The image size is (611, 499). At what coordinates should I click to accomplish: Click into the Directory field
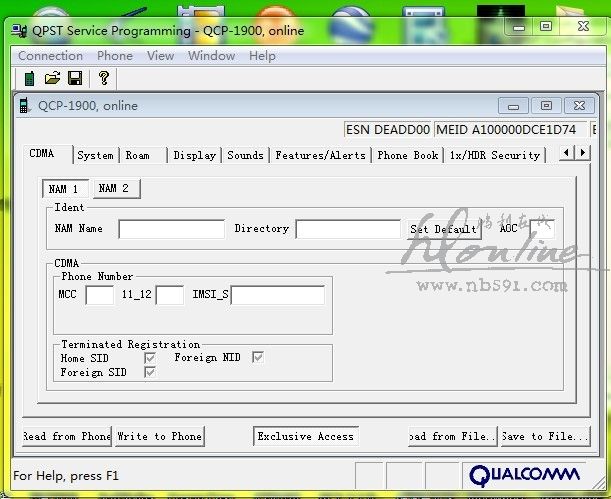click(348, 229)
